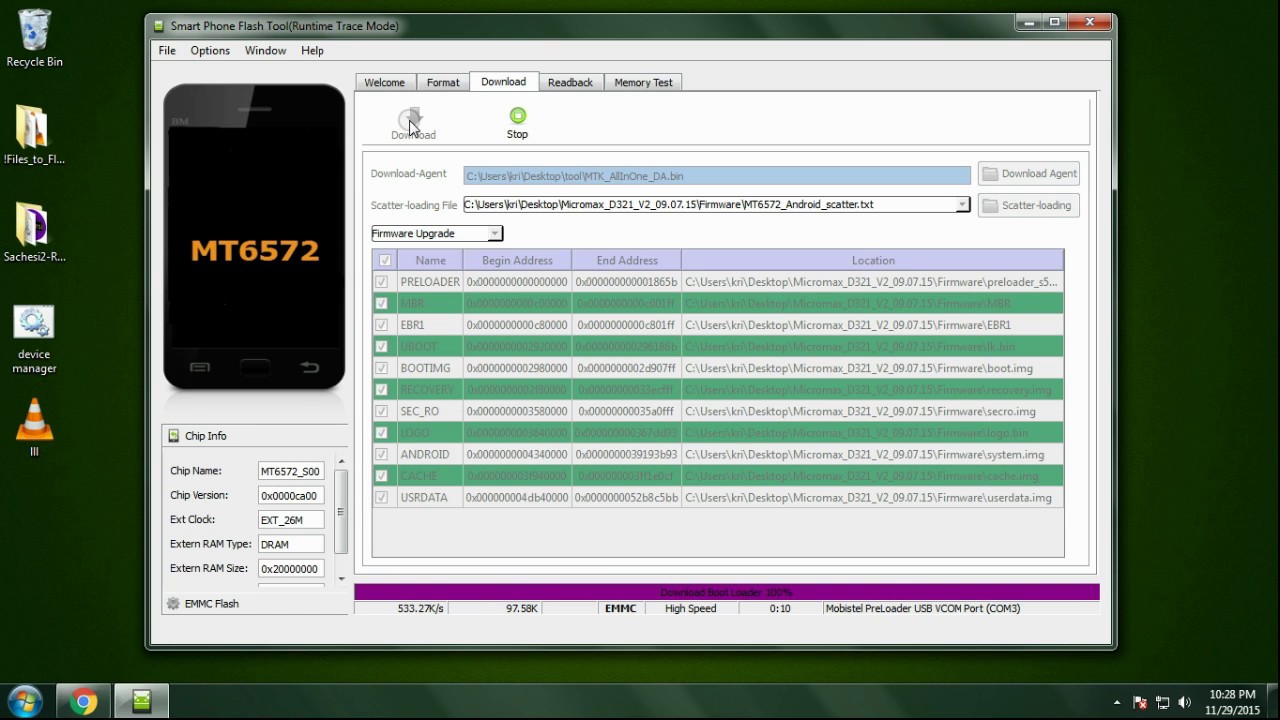The image size is (1280, 720).
Task: Click the Chip Info panel scrollbar
Action: tap(341, 511)
